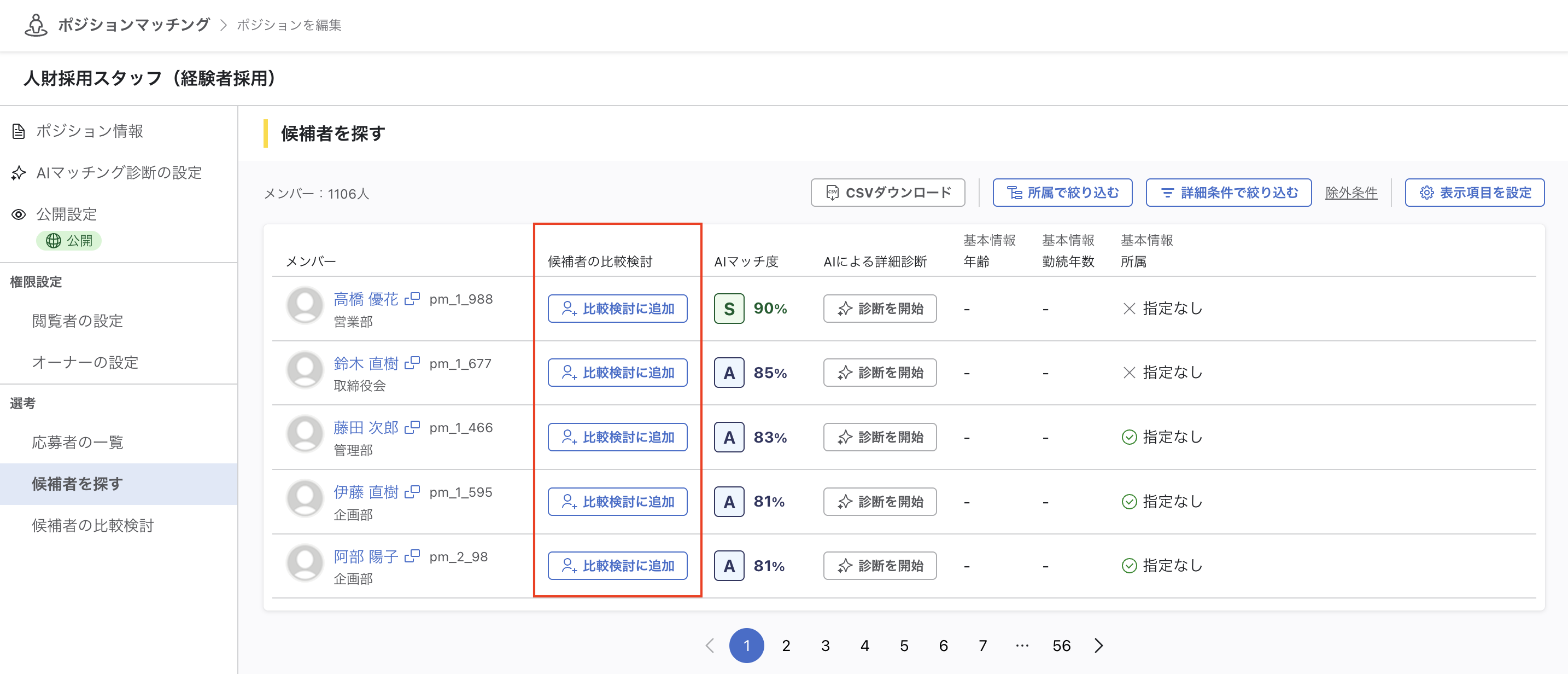Go to page 2 of results
The height and width of the screenshot is (674, 1568).
tap(786, 646)
